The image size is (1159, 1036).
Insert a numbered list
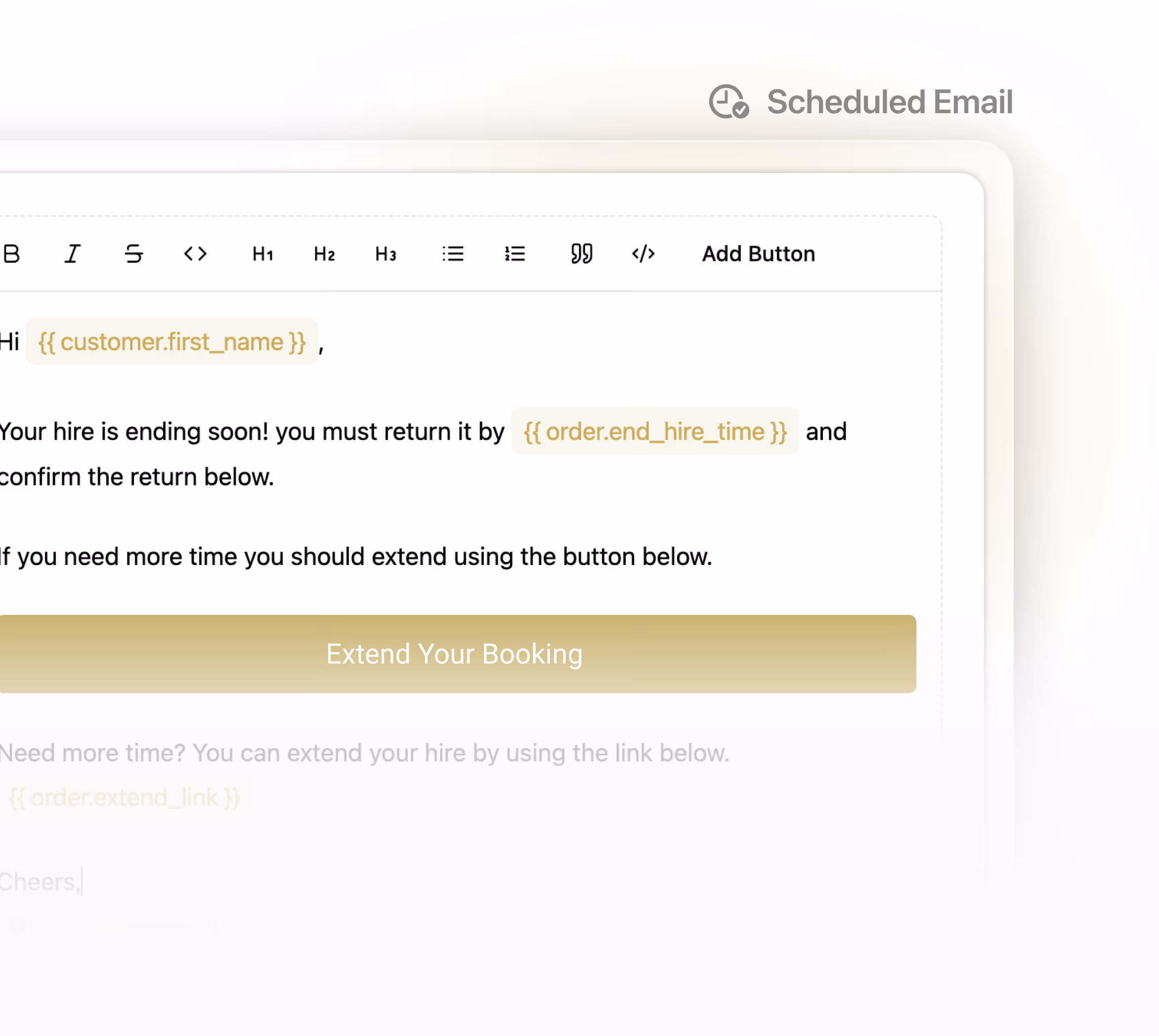(515, 254)
